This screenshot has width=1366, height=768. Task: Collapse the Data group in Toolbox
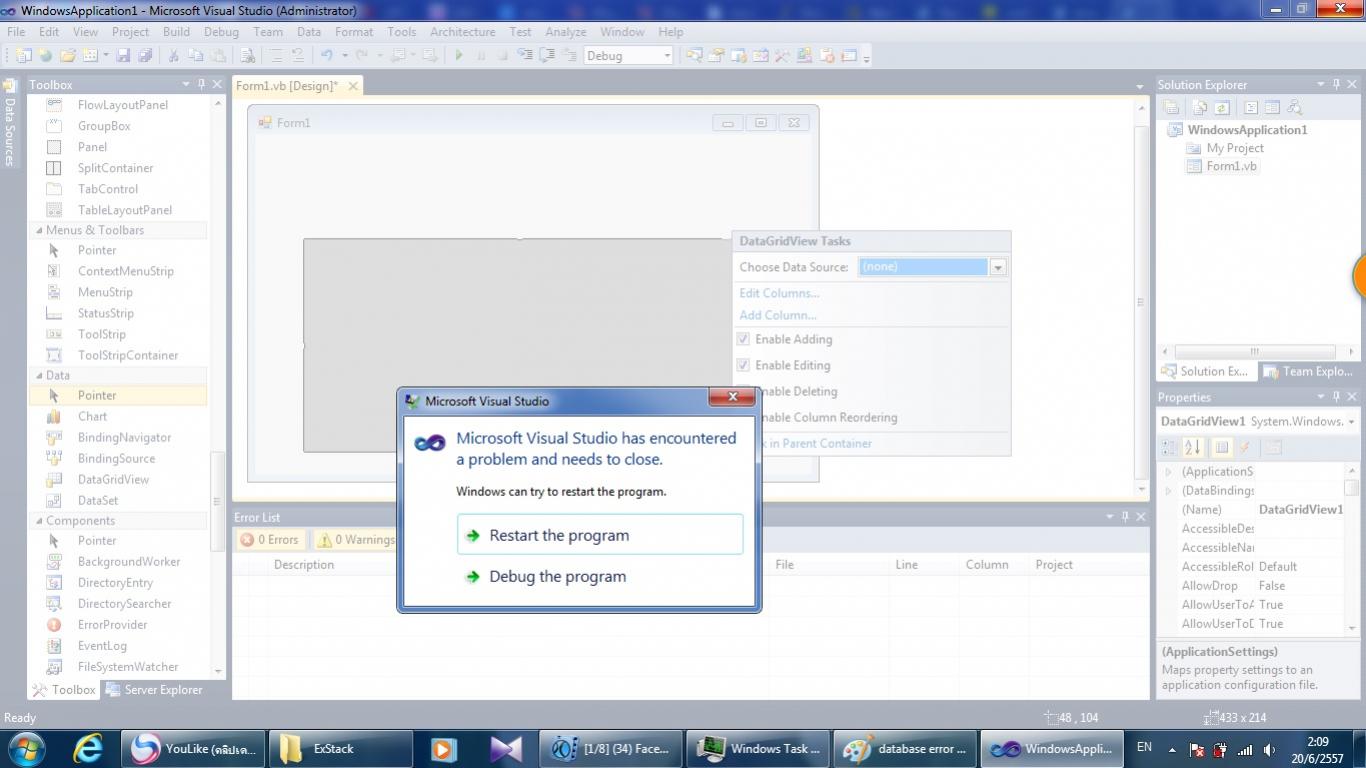(x=37, y=375)
